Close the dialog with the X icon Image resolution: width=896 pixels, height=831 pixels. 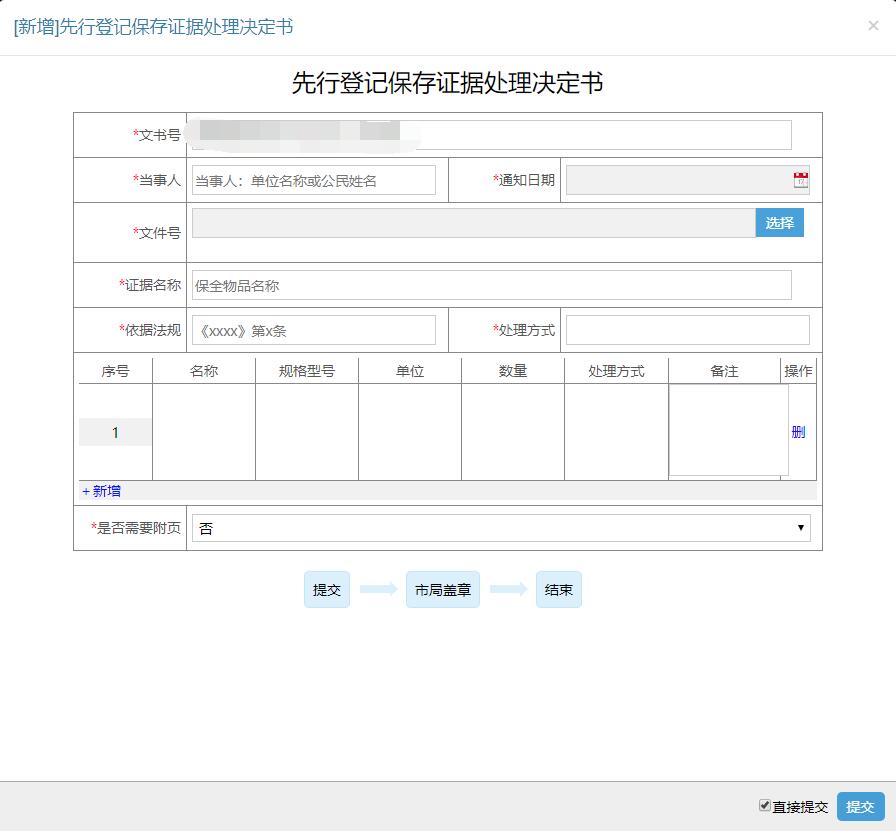click(x=873, y=26)
